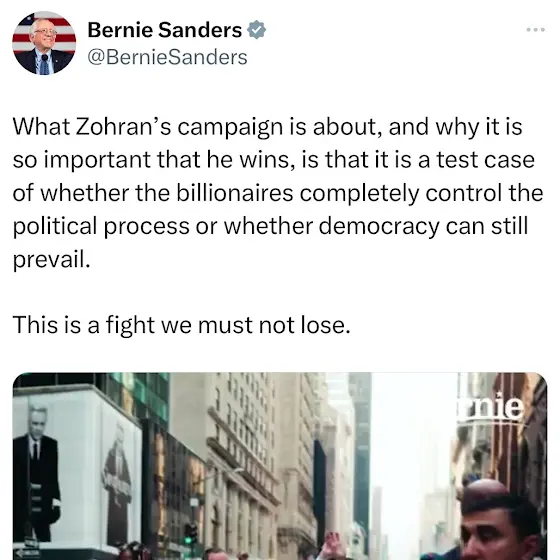Select the "Bernie Sanders" display name
The width and height of the screenshot is (560, 560).
pyautogui.click(x=165, y=30)
